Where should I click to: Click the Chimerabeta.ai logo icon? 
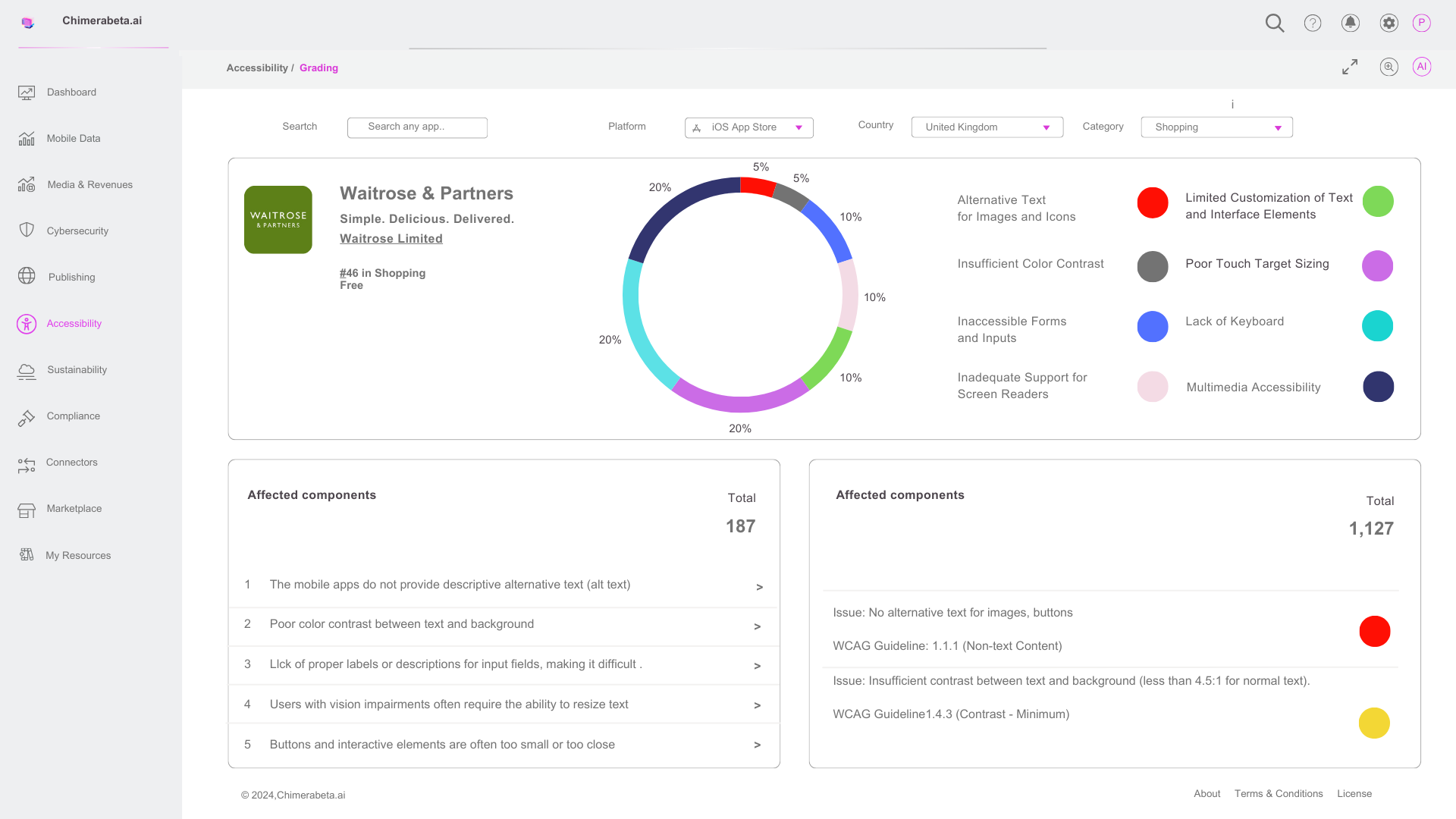click(x=28, y=23)
